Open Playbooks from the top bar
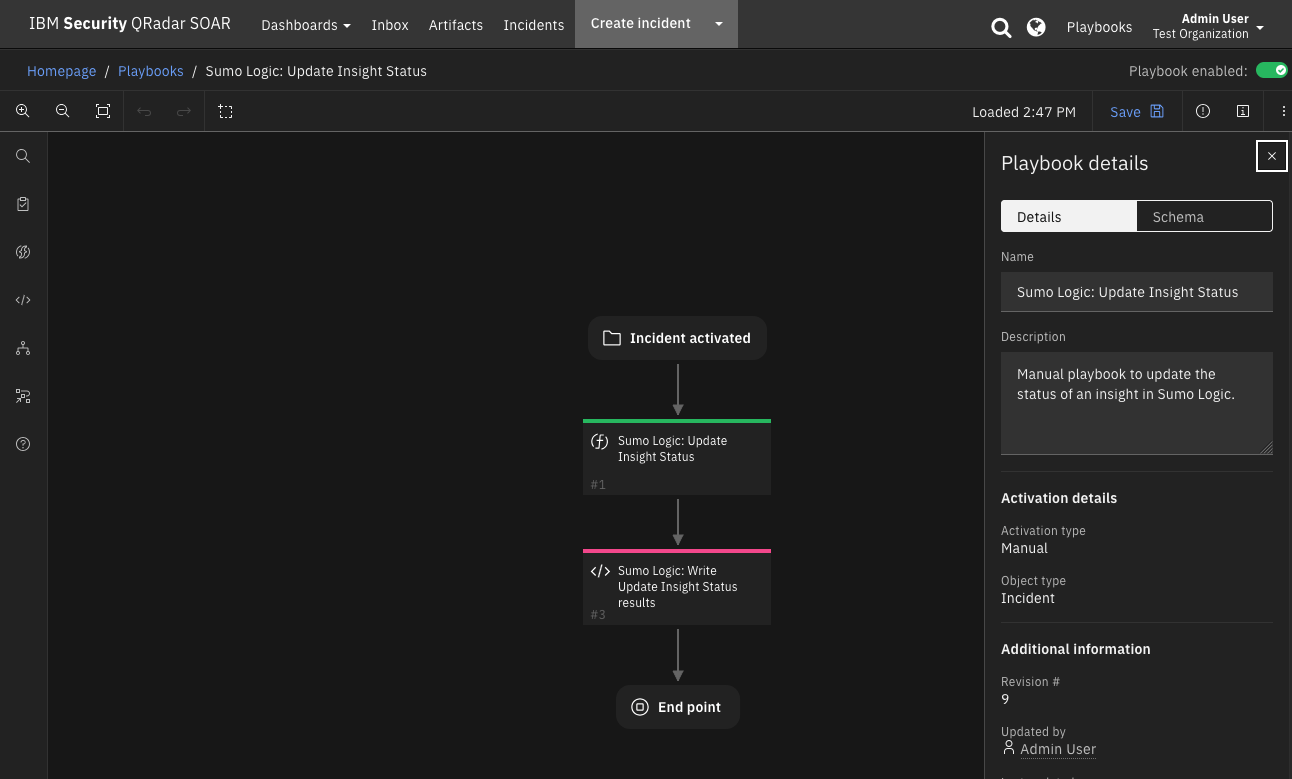Screen dimensions: 1292x779 (x=1099, y=27)
